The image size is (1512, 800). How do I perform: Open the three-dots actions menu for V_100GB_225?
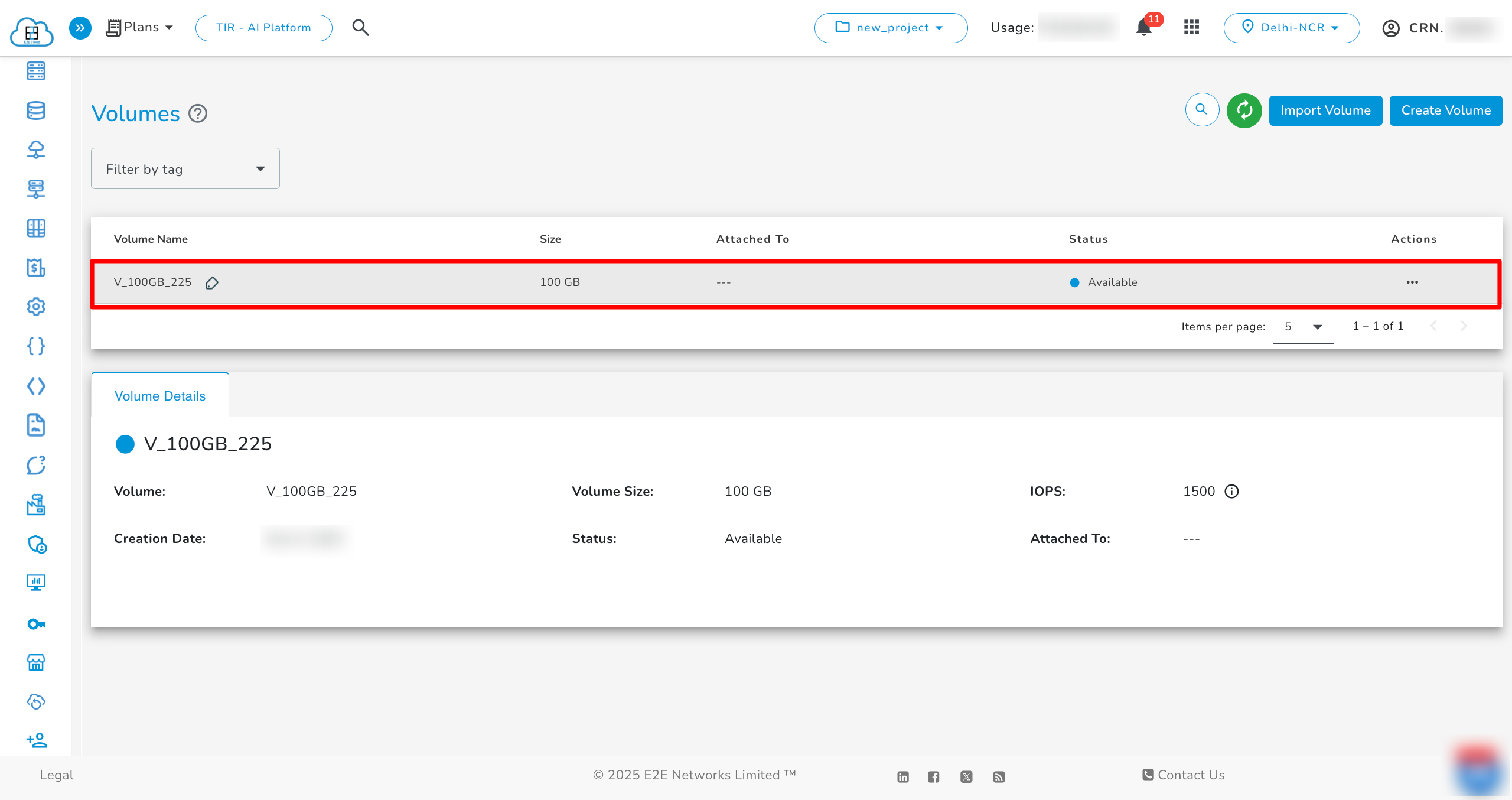[1412, 282]
